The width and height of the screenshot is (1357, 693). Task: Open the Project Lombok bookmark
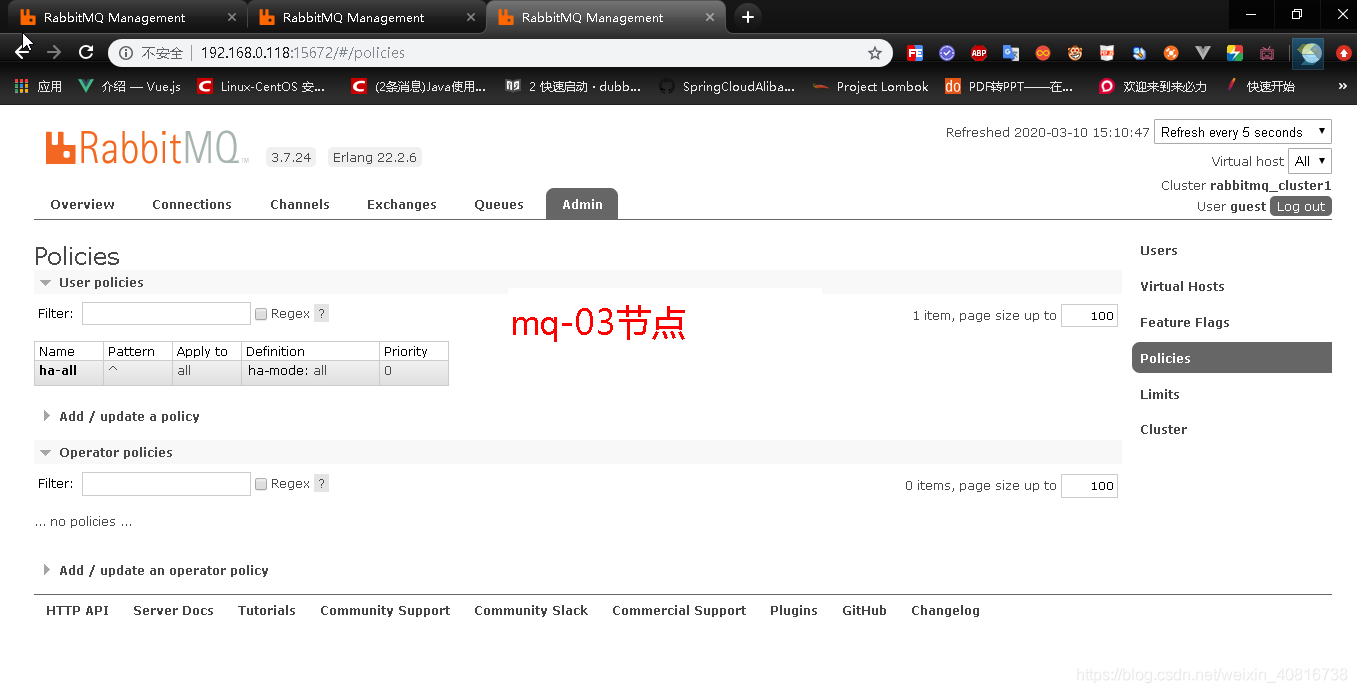tap(871, 87)
